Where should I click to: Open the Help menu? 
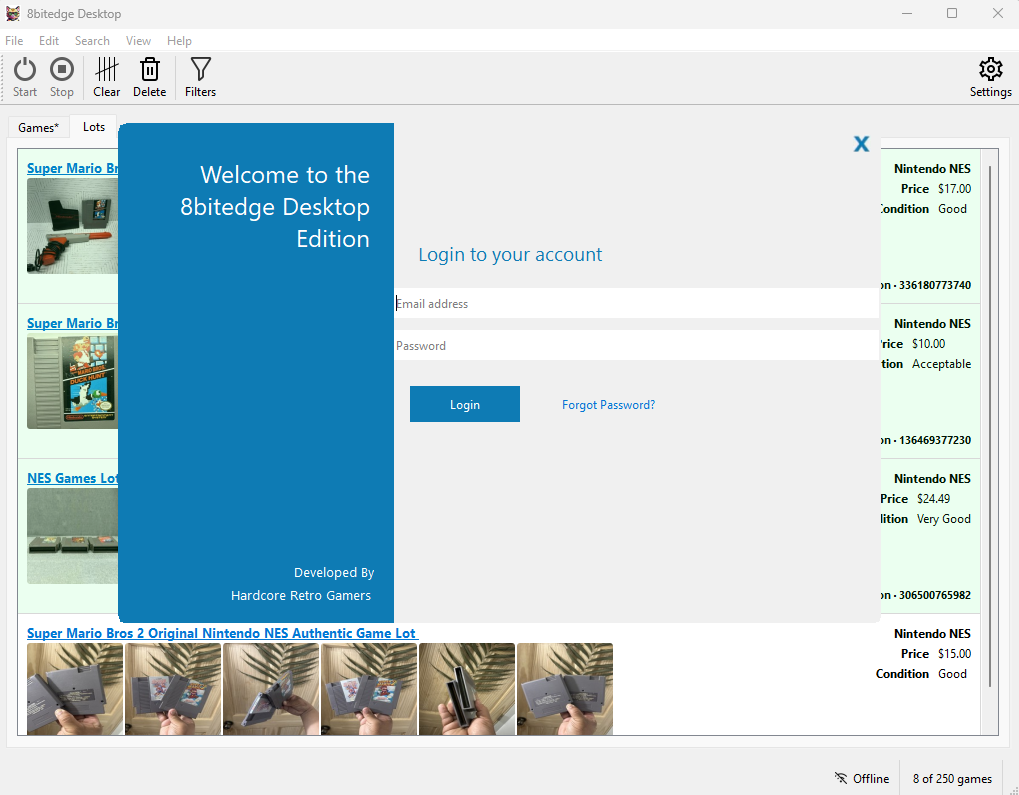point(179,41)
